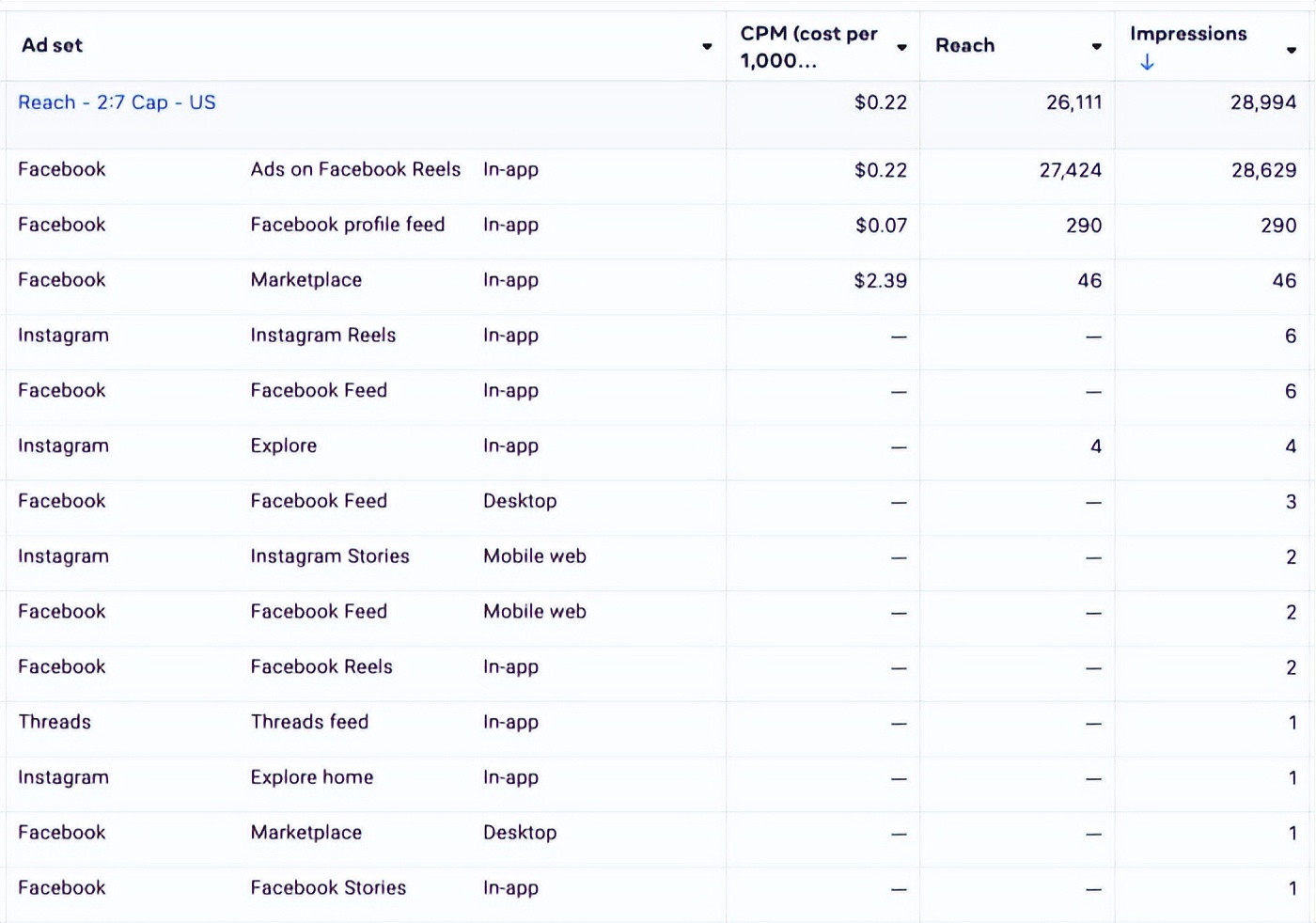Viewport: 1316px width, 923px height.
Task: Open the Ad set column dropdown arrow
Action: pyautogui.click(x=707, y=46)
